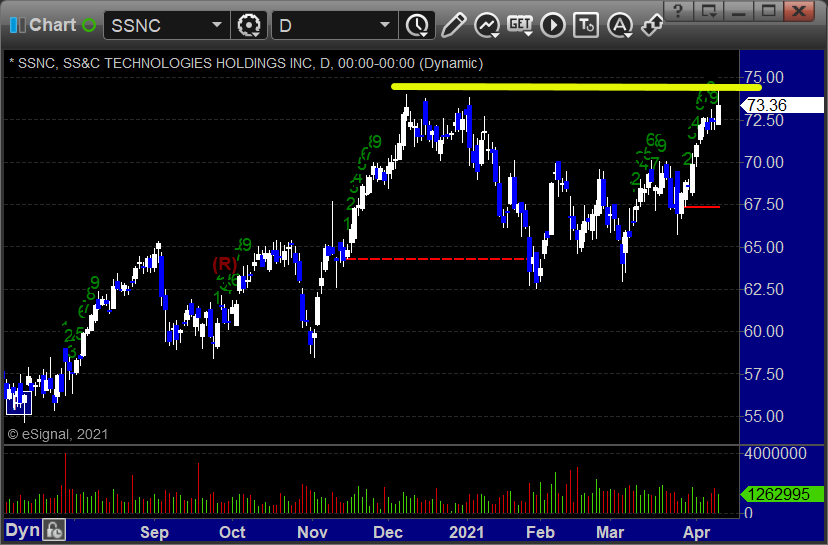The image size is (828, 545).
Task: Close the chart window with red X
Action: pos(799,11)
